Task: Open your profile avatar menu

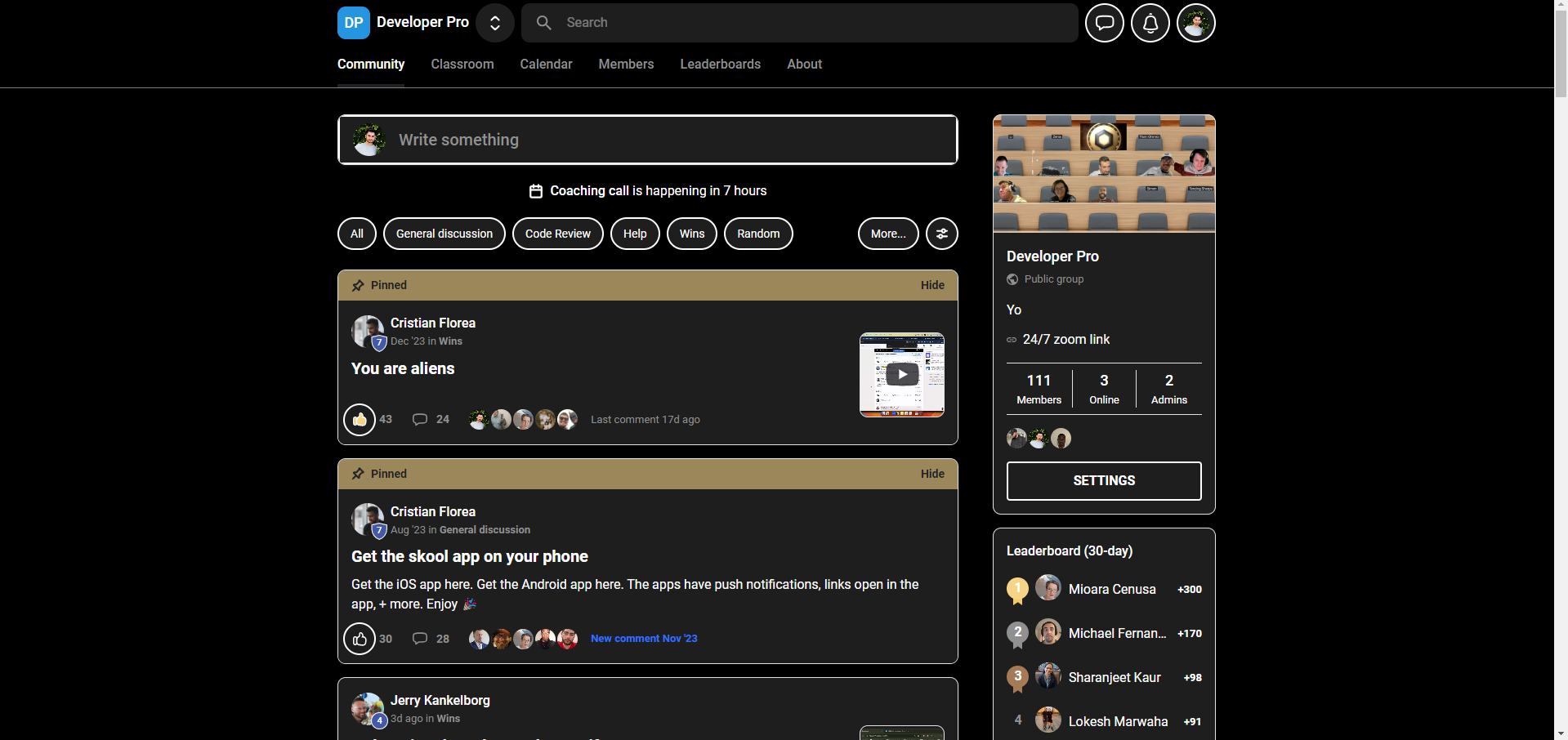Action: tap(1195, 23)
